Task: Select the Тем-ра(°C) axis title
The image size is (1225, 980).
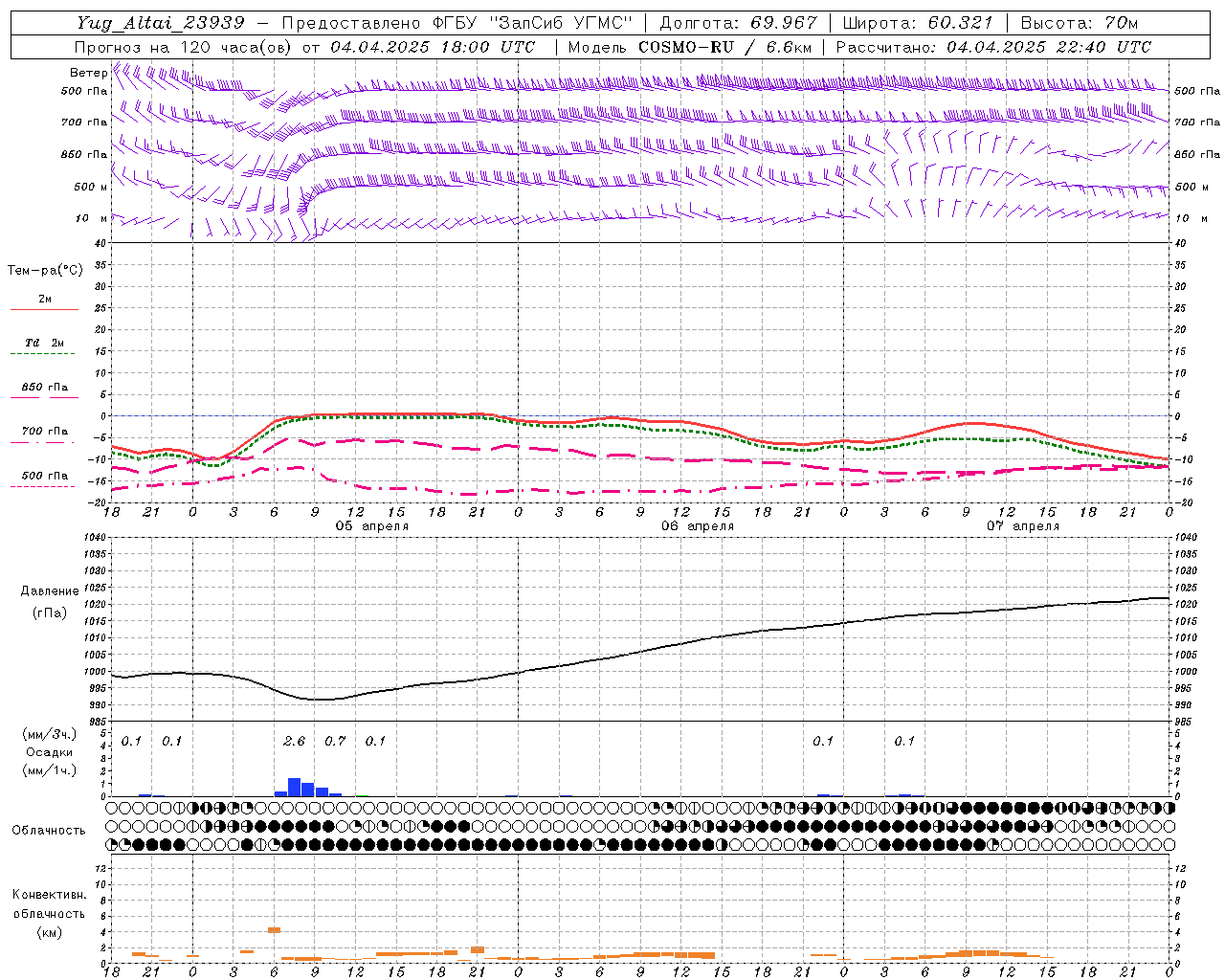Action: [x=45, y=271]
